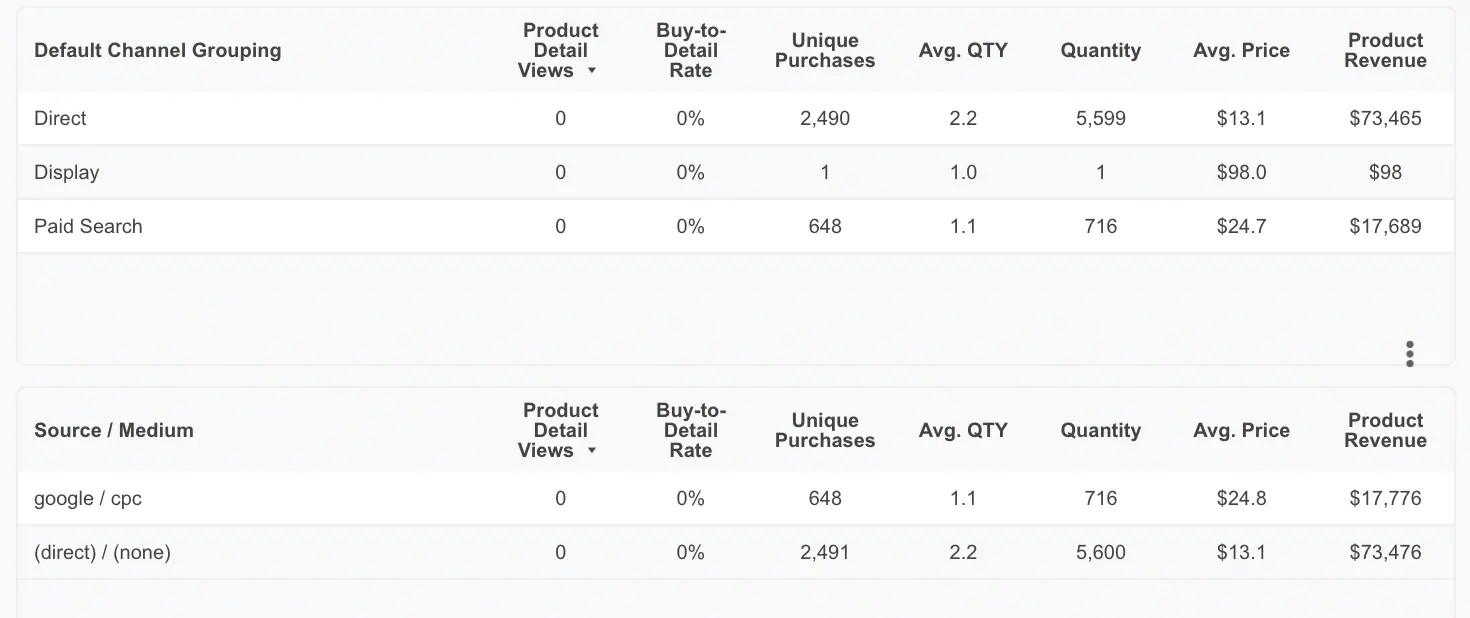Screen dimensions: 1470x618
Task: Click Unique Purchases header in top table
Action: [825, 51]
